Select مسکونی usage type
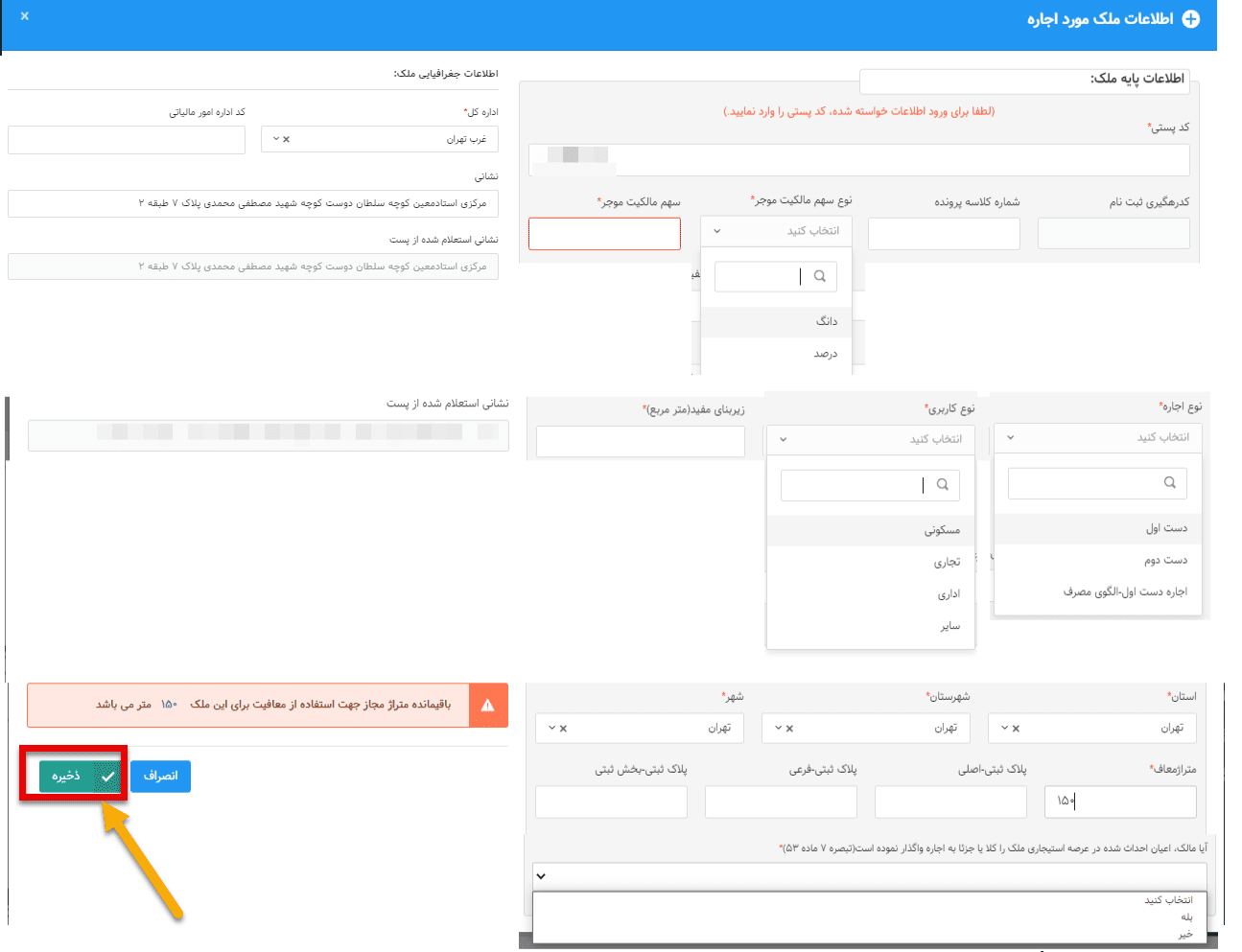1242x952 pixels. [871, 530]
